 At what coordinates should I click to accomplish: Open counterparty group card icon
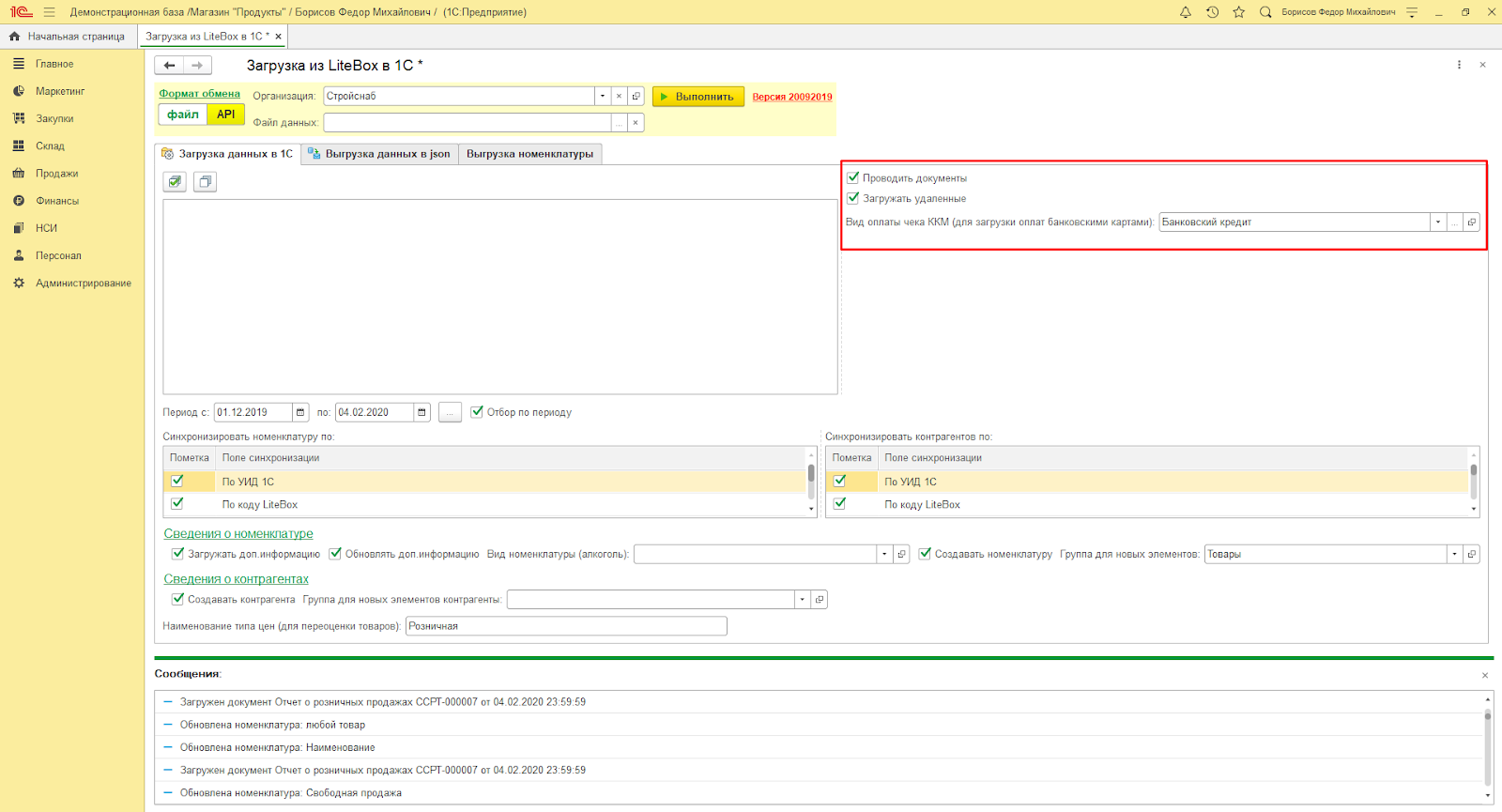tap(819, 599)
